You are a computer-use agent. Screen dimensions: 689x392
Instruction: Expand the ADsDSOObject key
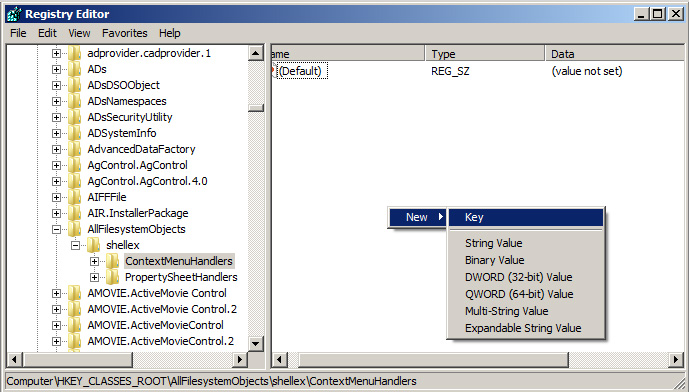click(x=56, y=85)
